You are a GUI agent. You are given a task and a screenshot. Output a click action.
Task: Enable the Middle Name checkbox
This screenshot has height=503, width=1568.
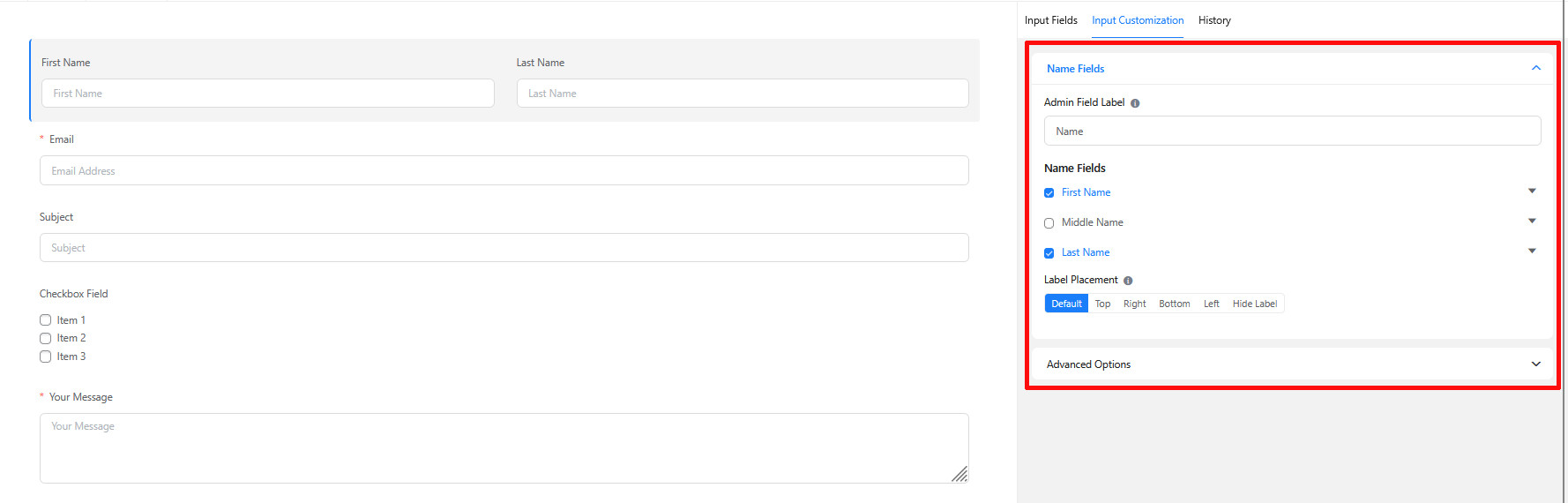(1049, 223)
